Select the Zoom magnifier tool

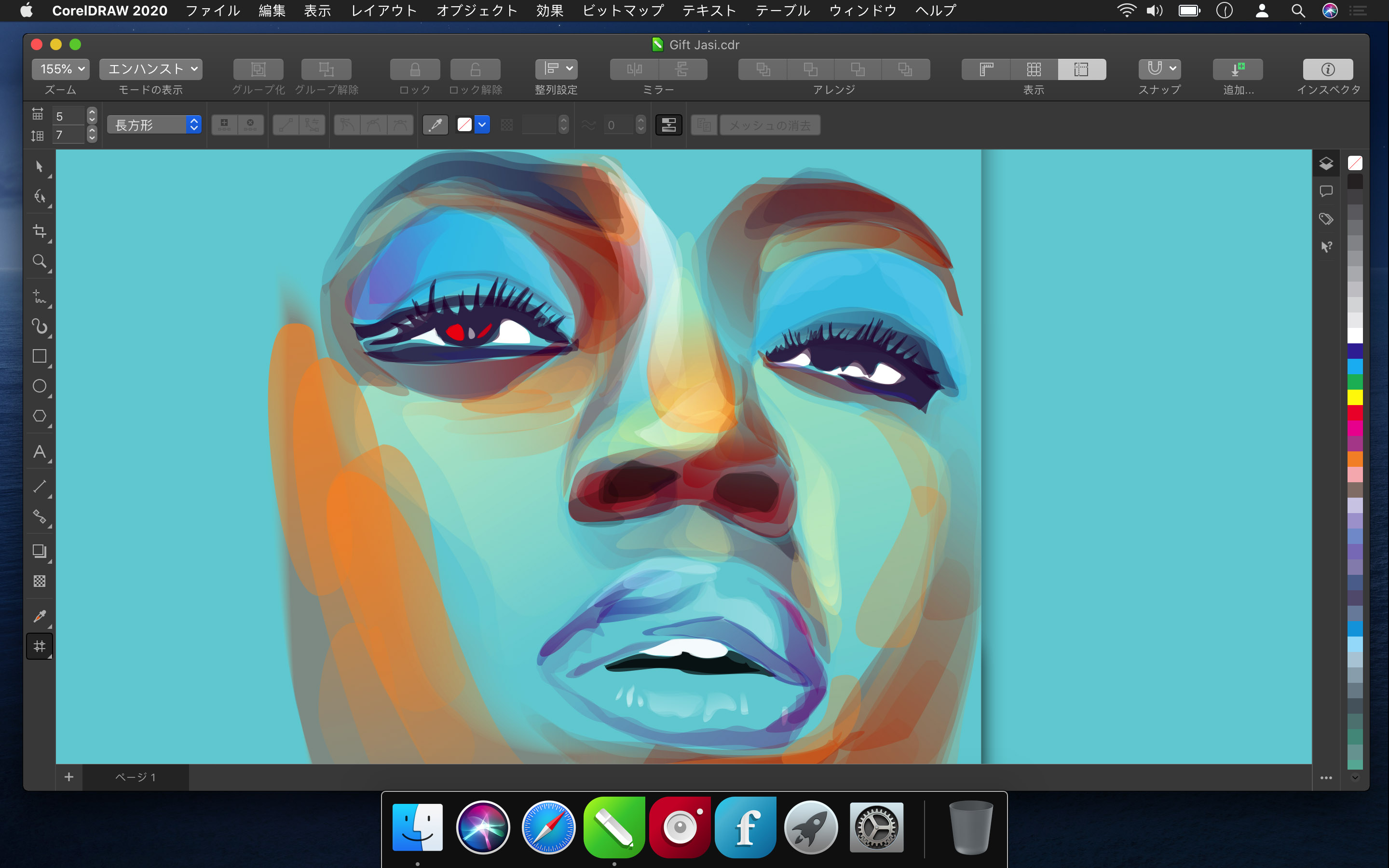[39, 261]
